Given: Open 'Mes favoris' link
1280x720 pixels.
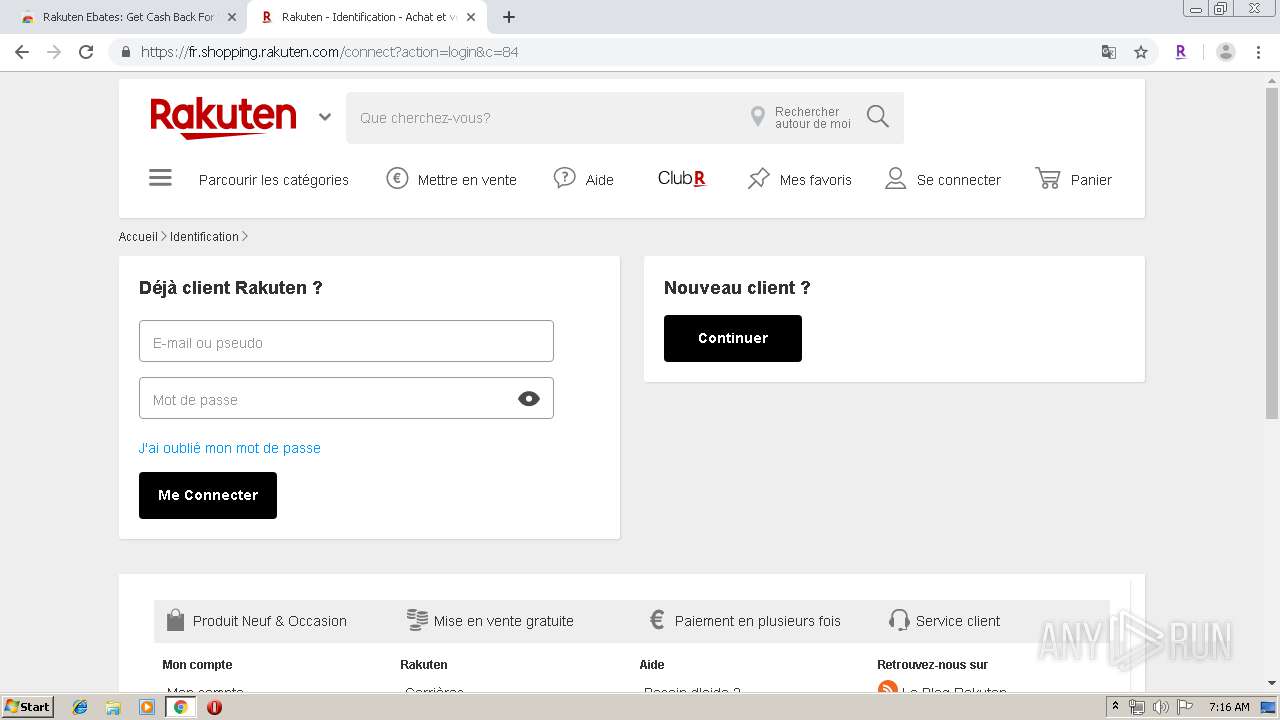Looking at the screenshot, I should (816, 180).
